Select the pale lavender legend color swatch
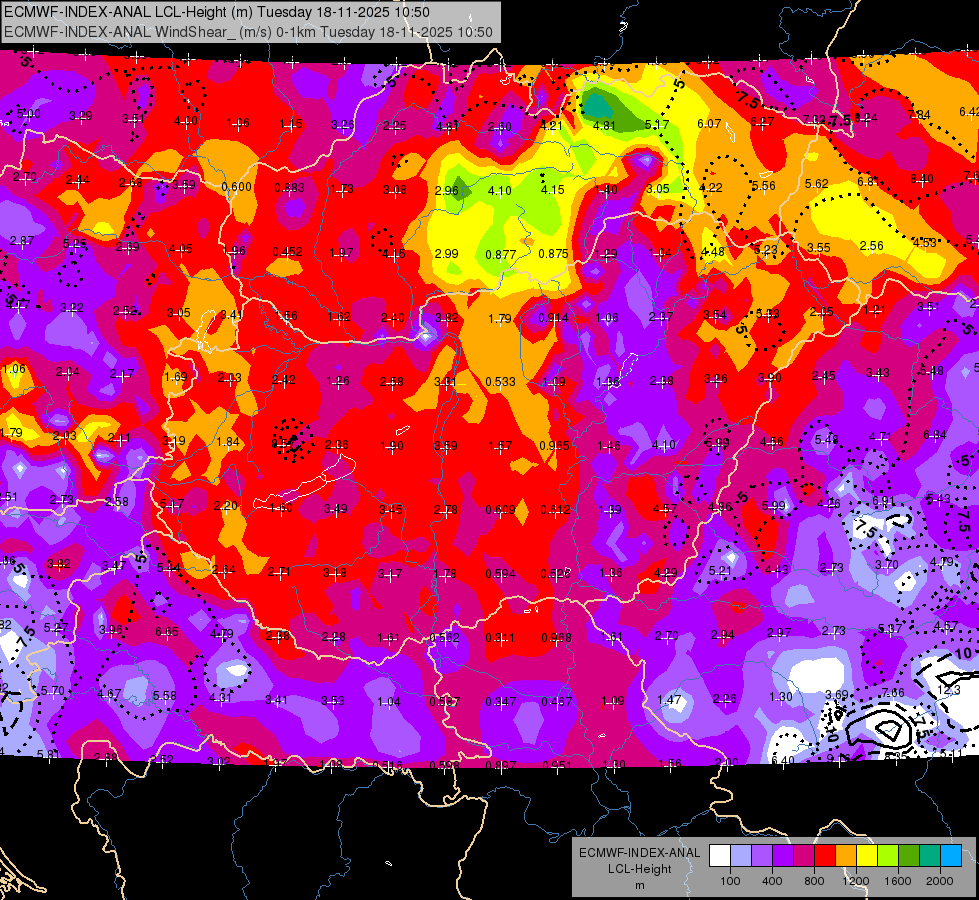Viewport: 979px width, 900px height. click(741, 856)
